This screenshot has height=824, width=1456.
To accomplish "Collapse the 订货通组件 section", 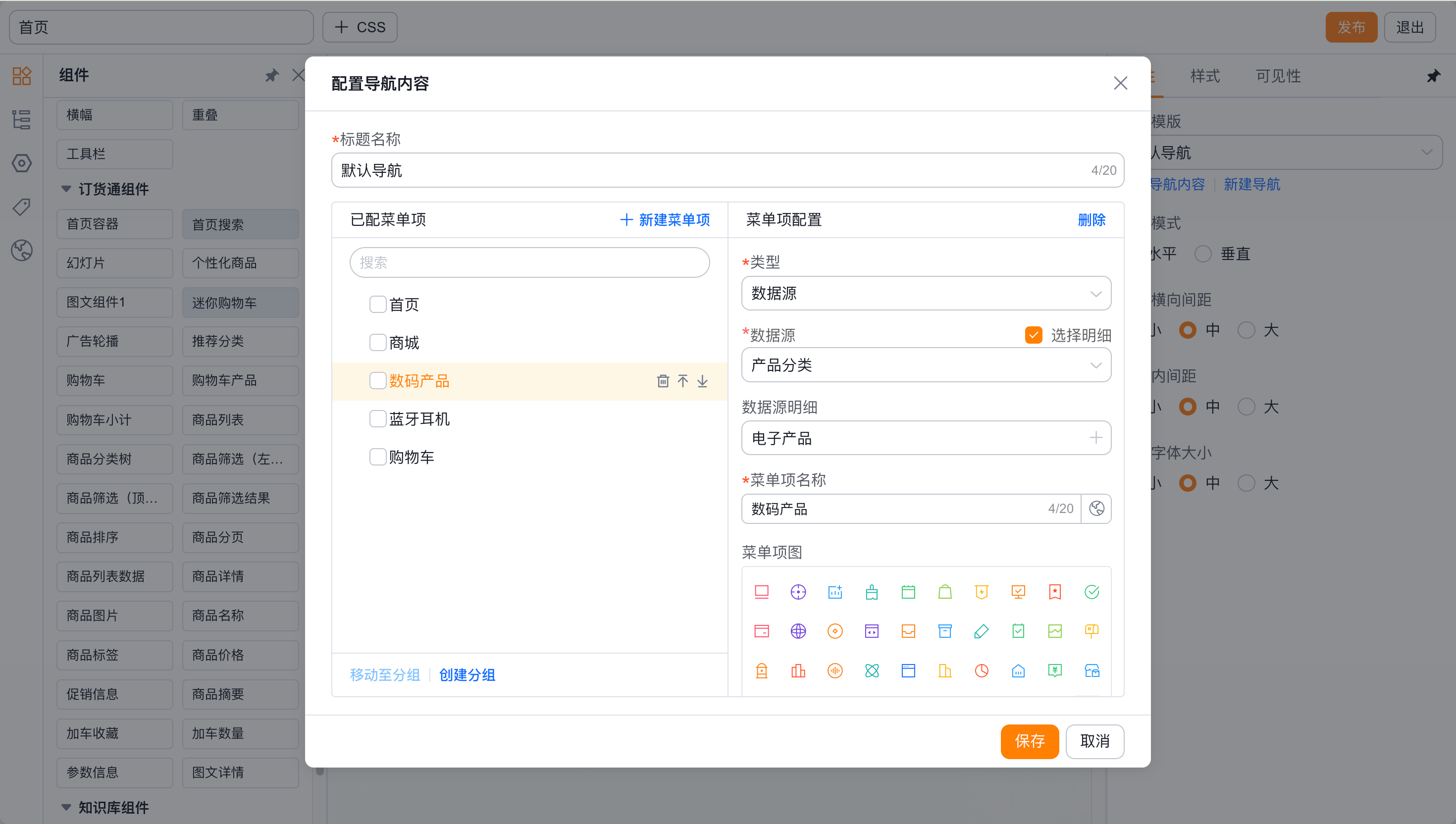I will click(x=66, y=189).
